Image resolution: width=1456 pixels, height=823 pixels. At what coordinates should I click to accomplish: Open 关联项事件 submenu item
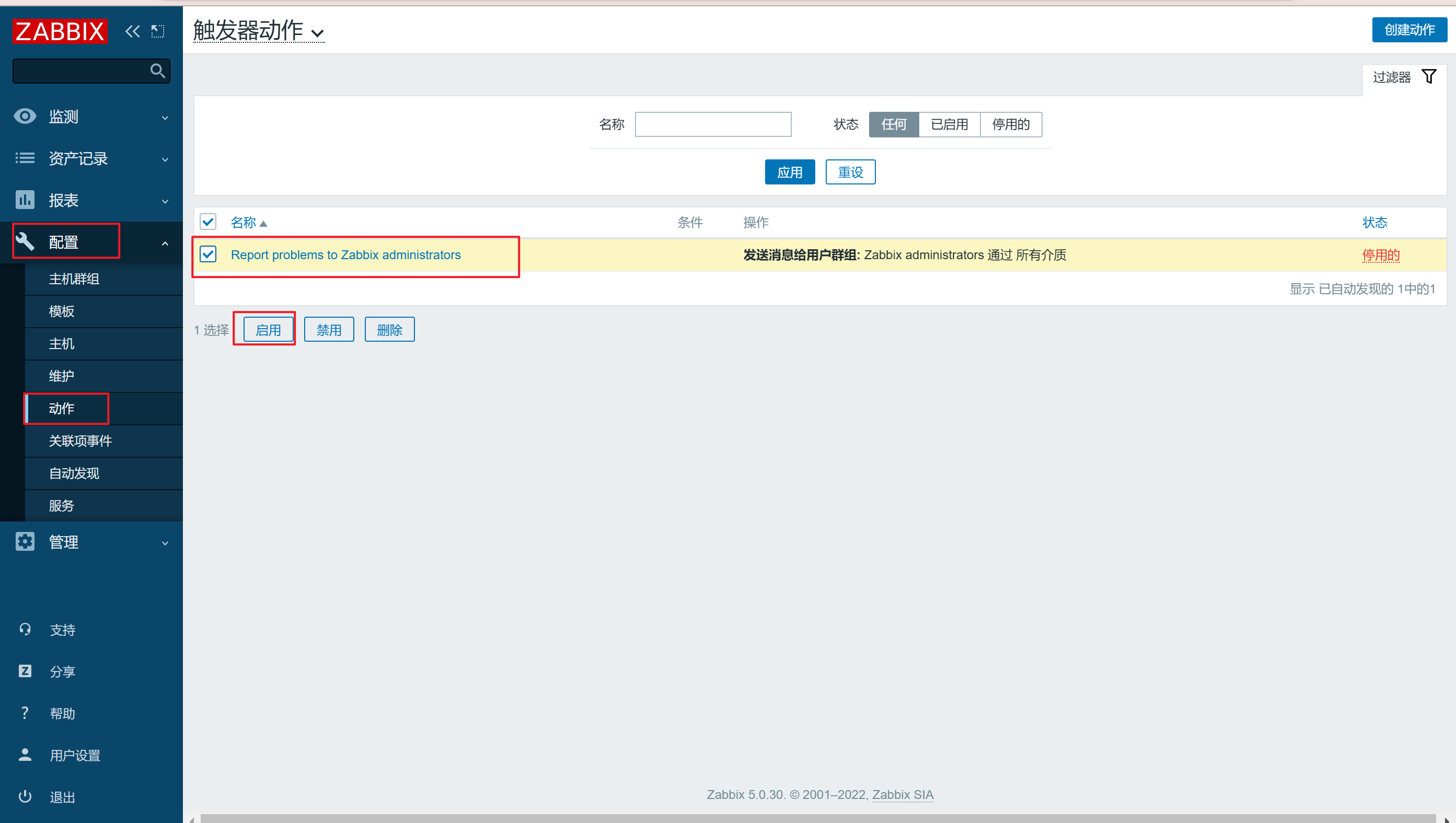(104, 441)
